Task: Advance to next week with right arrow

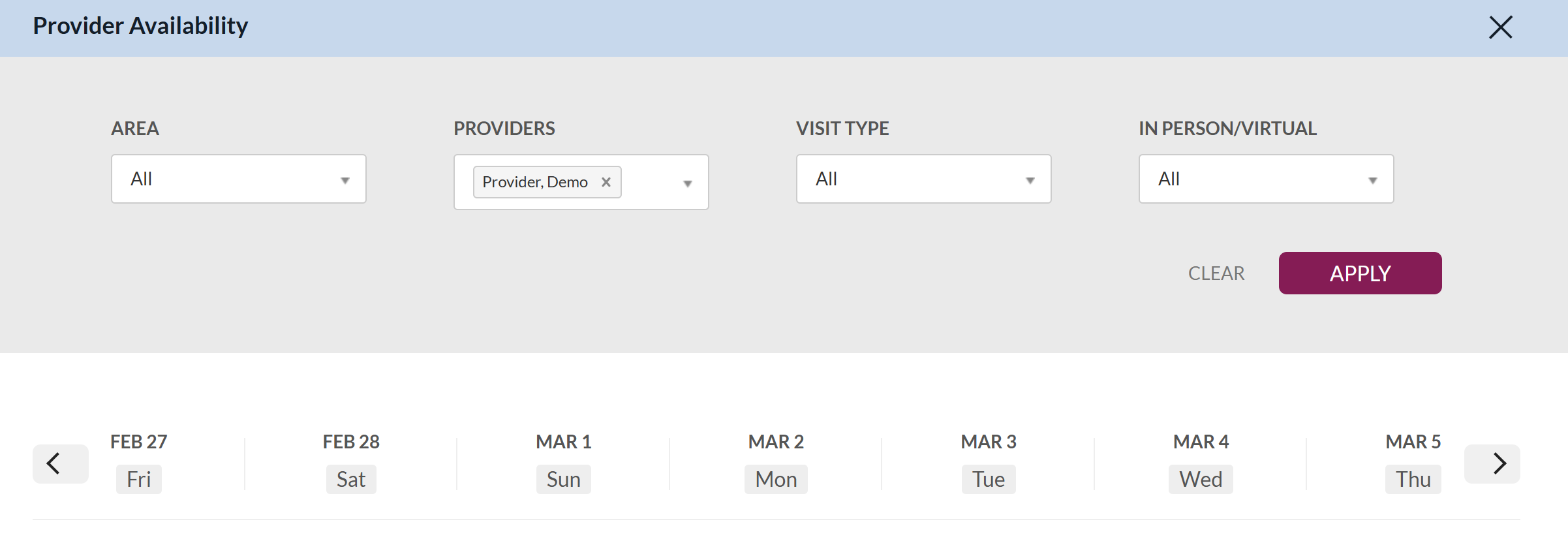Action: [1492, 464]
